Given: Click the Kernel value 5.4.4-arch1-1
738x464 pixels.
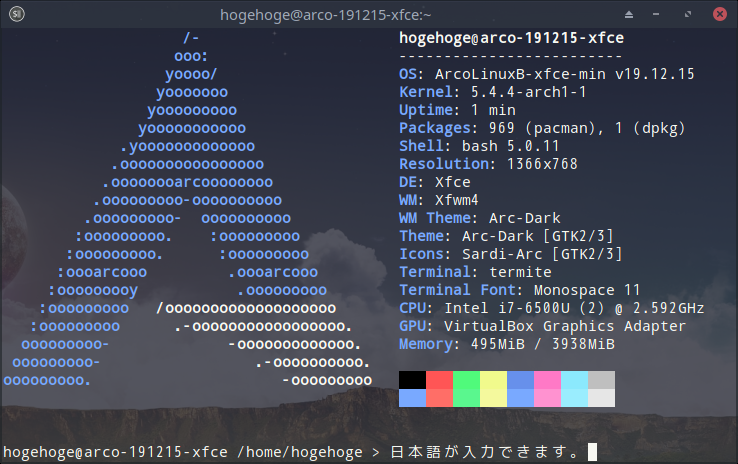Looking at the screenshot, I should click(x=529, y=92).
